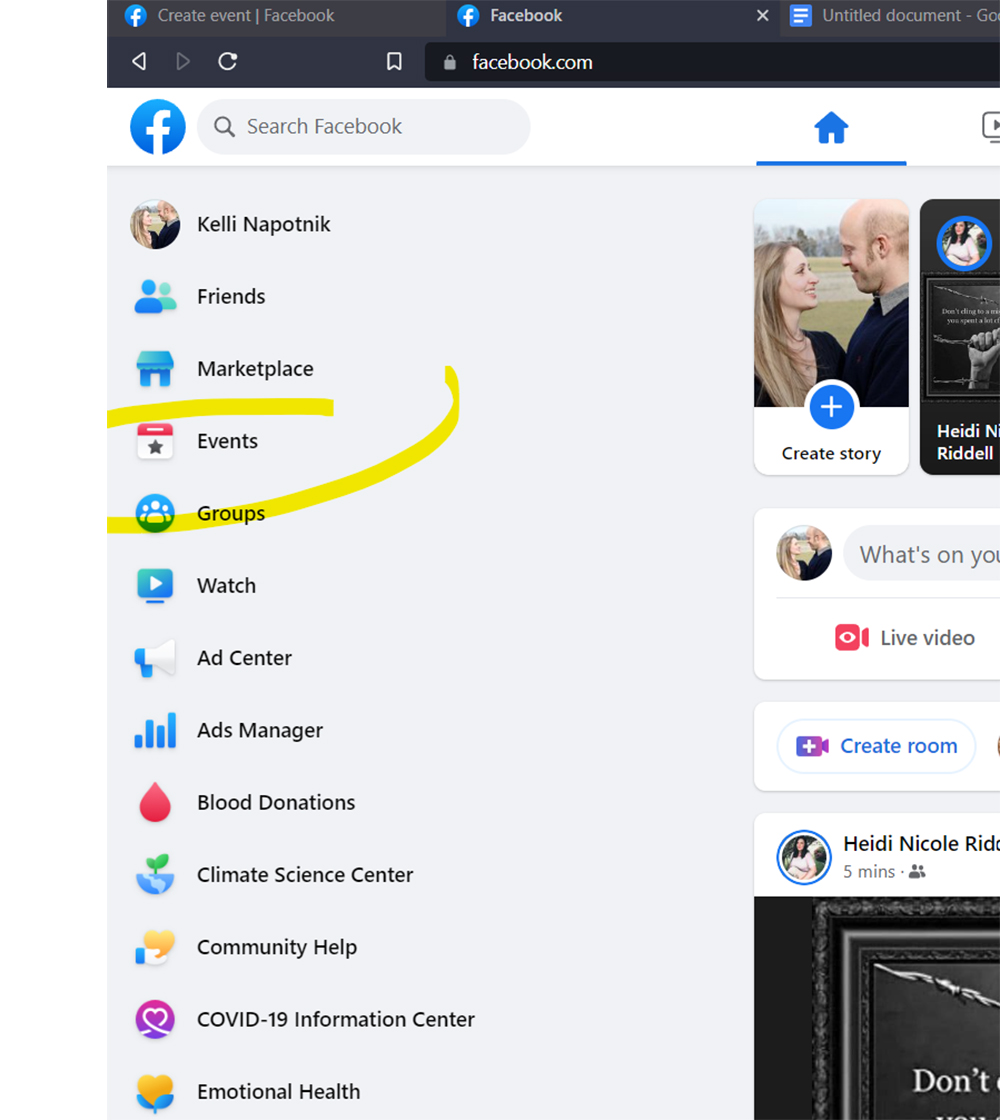Image resolution: width=1000 pixels, height=1120 pixels.
Task: Click the Ads Manager sidebar label
Action: point(260,730)
